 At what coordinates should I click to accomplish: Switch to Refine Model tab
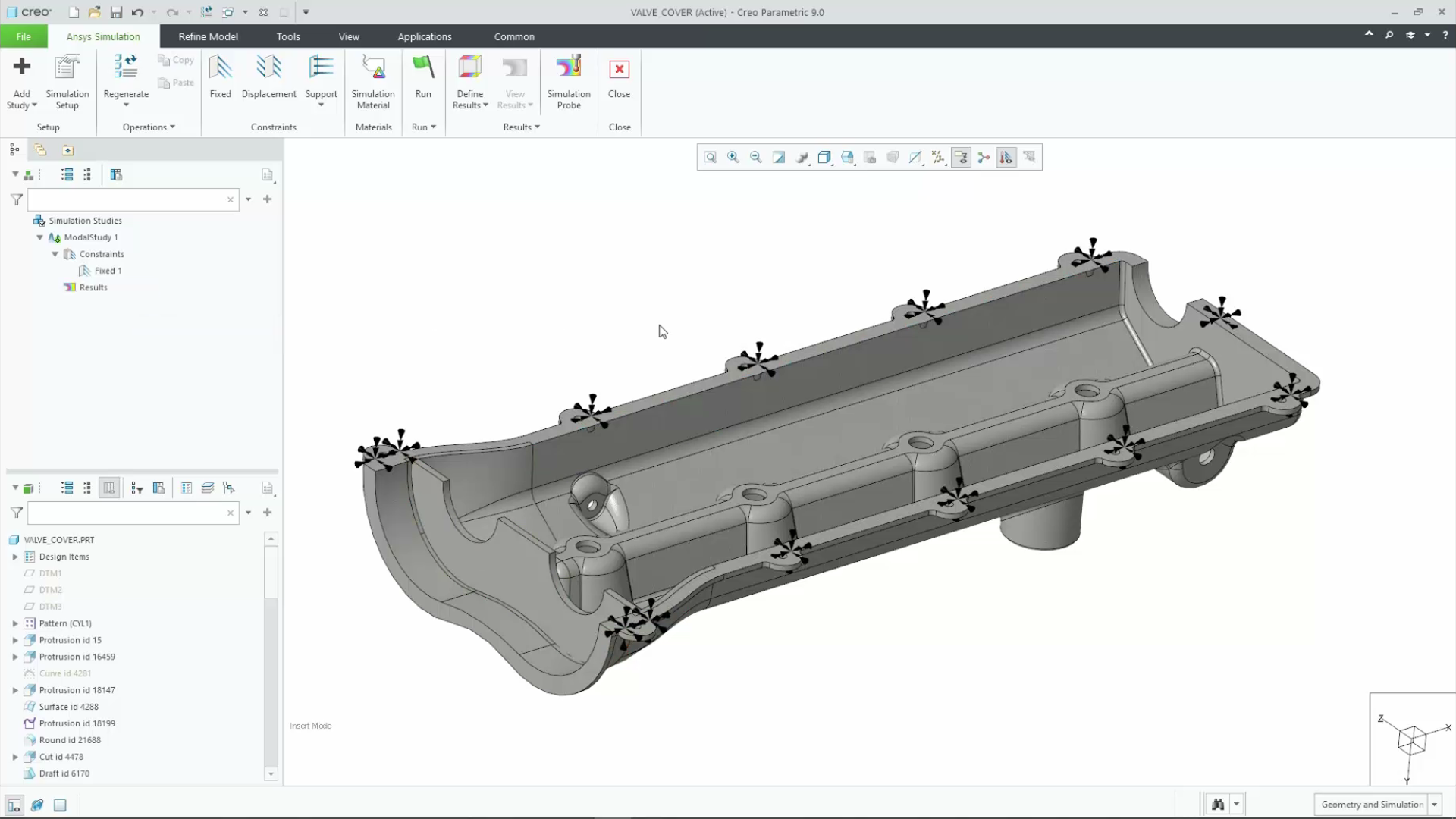tap(208, 36)
